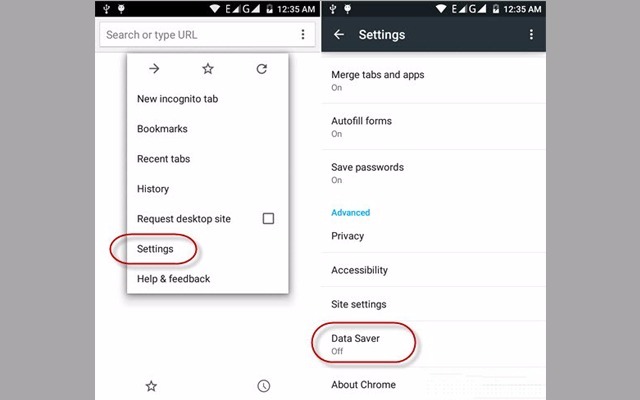Open three-dot menu beside URL bar
The width and height of the screenshot is (640, 400).
(x=303, y=34)
